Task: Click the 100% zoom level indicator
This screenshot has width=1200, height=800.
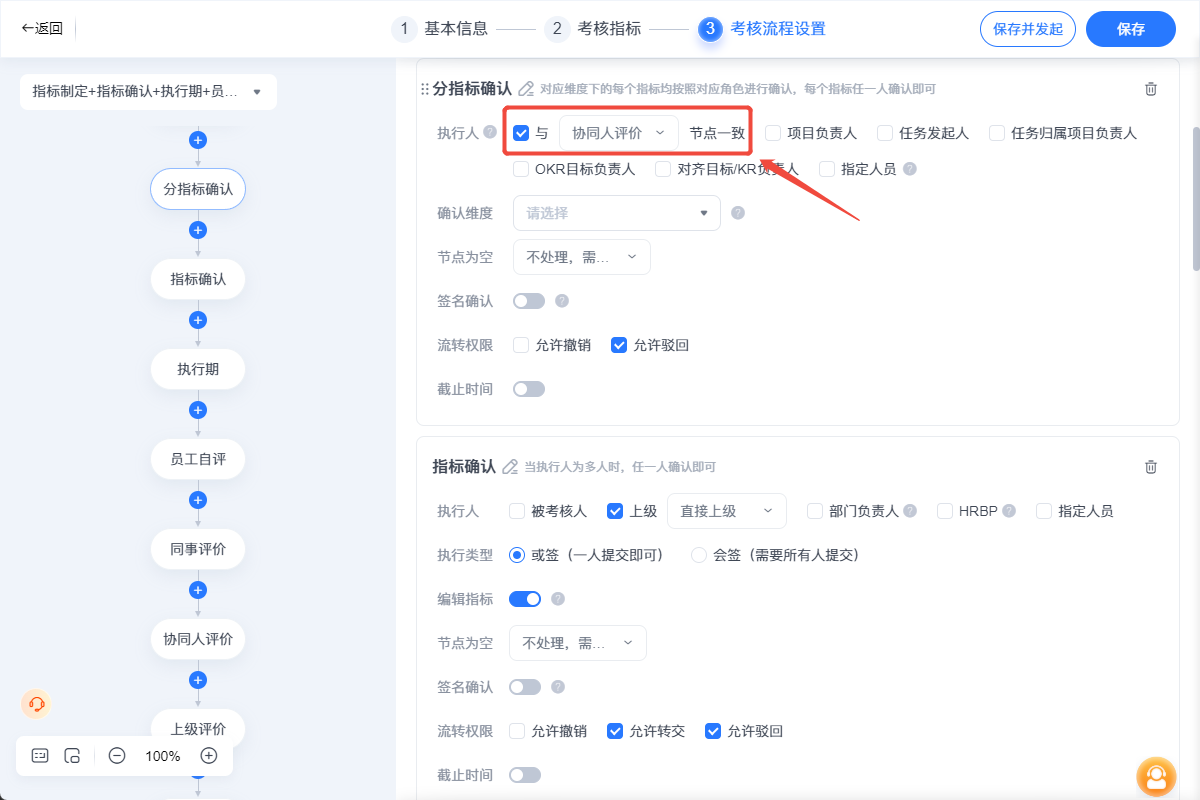Action: [x=163, y=756]
